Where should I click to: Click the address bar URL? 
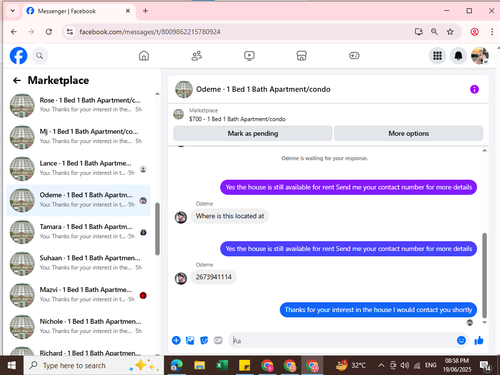(150, 32)
